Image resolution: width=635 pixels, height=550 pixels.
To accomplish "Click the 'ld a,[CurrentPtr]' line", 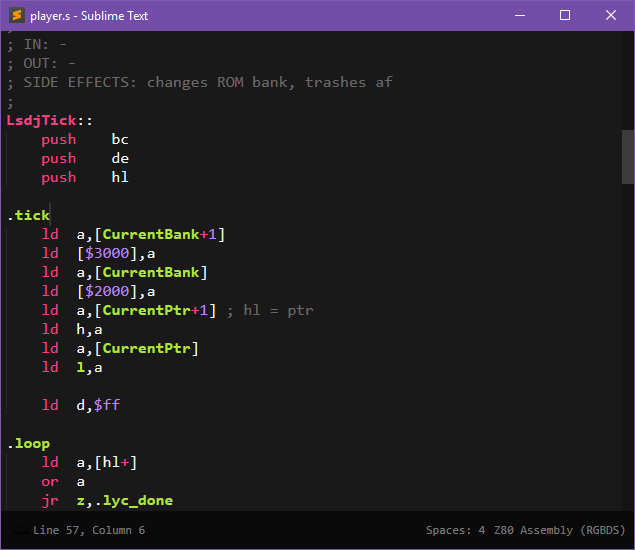I will (120, 348).
